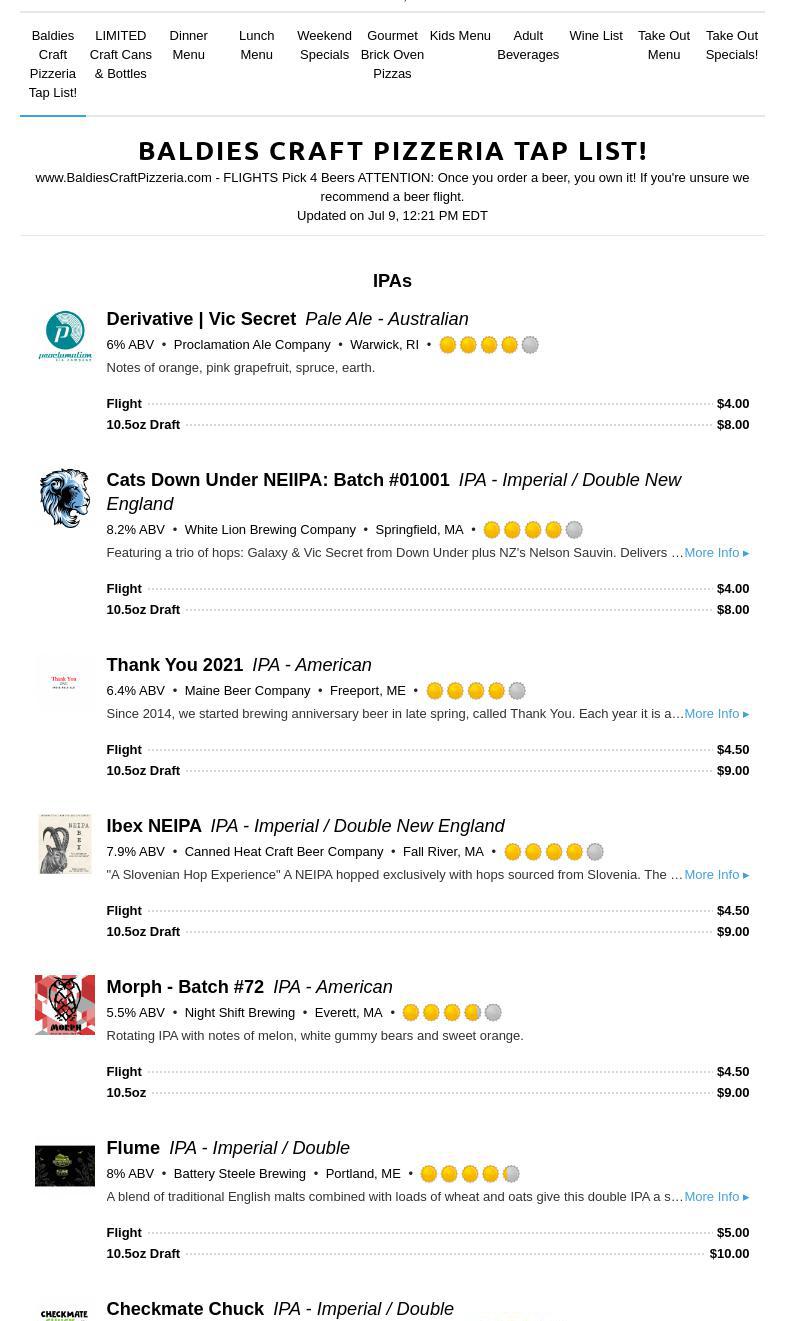Click the Morph - Batch #72 beer name
The height and width of the screenshot is (1321, 785).
coord(185,987)
